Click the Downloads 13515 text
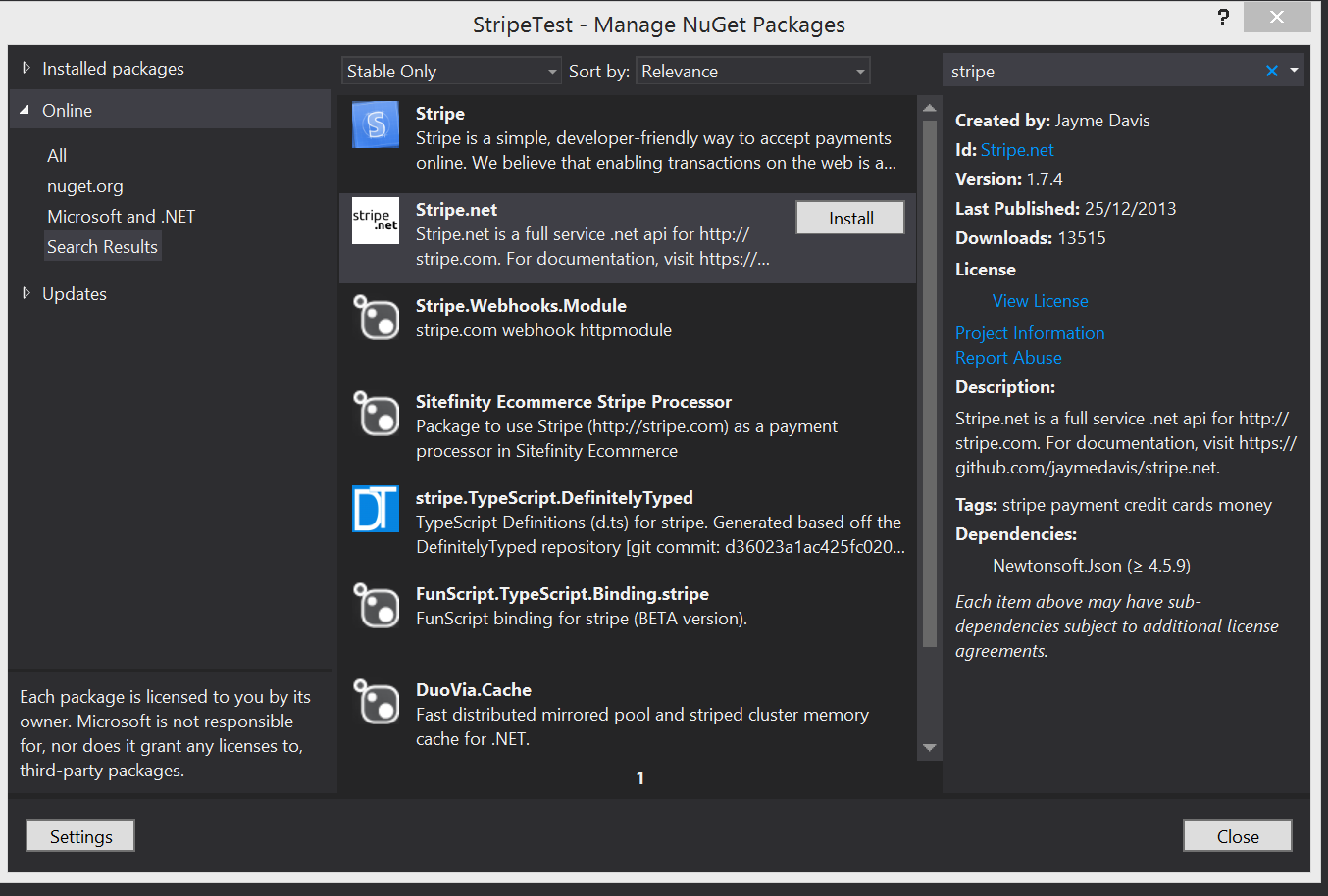 [x=1031, y=237]
